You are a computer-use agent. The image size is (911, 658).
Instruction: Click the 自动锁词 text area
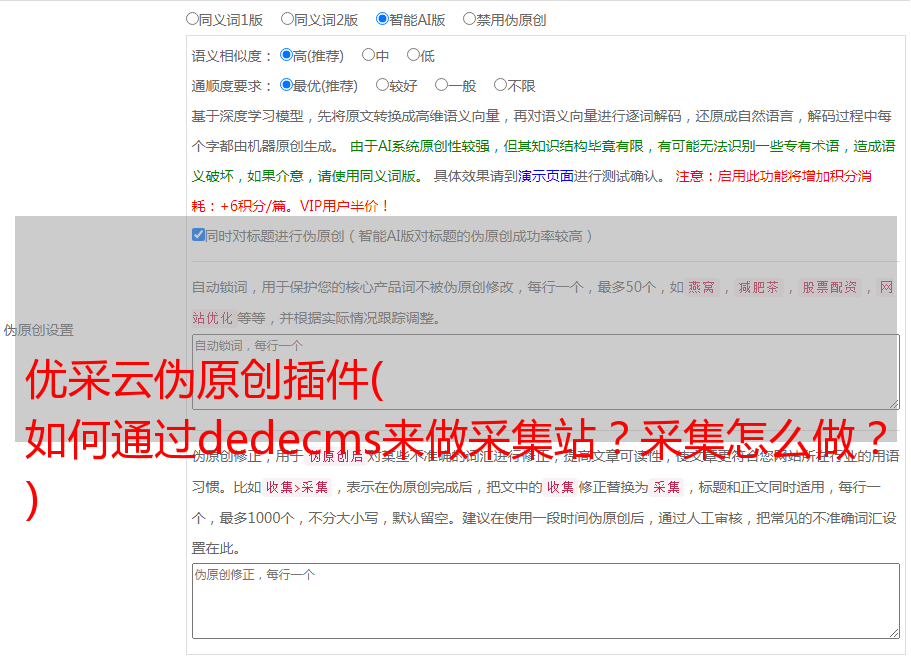(x=546, y=372)
